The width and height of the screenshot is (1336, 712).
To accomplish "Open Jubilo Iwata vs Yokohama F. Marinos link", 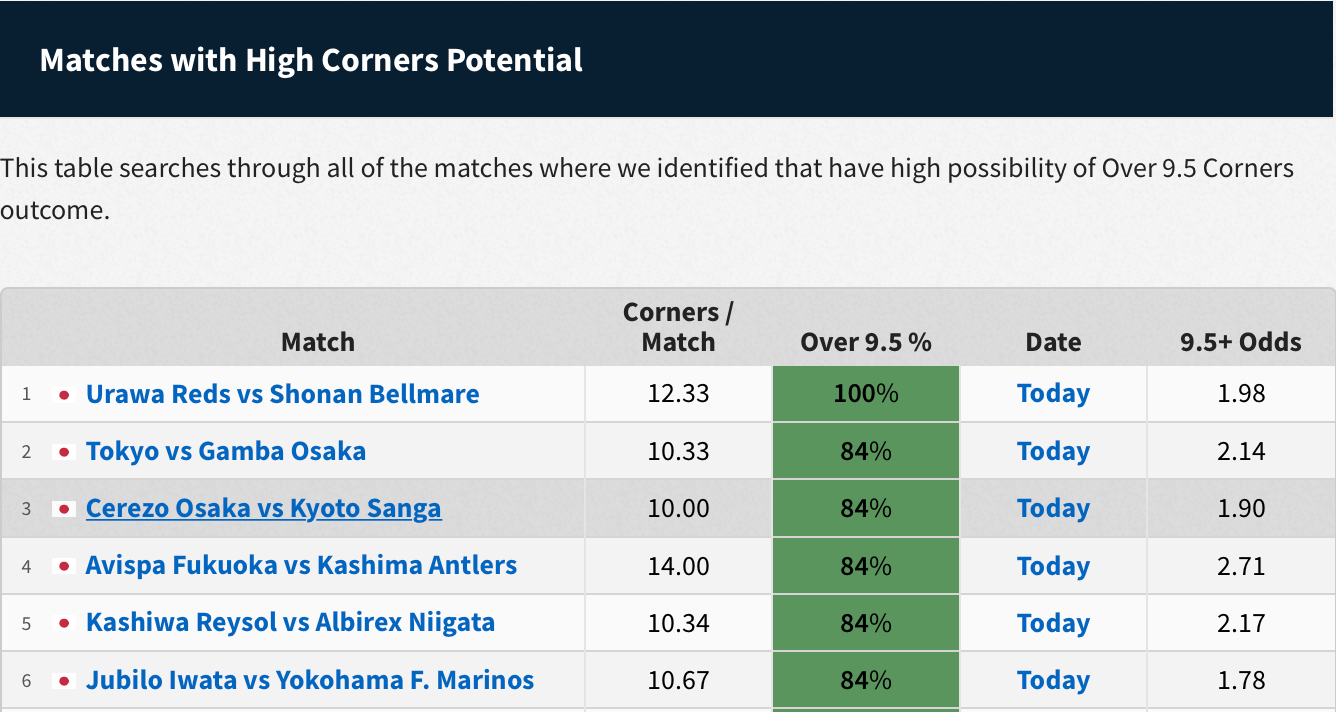I will 309,680.
